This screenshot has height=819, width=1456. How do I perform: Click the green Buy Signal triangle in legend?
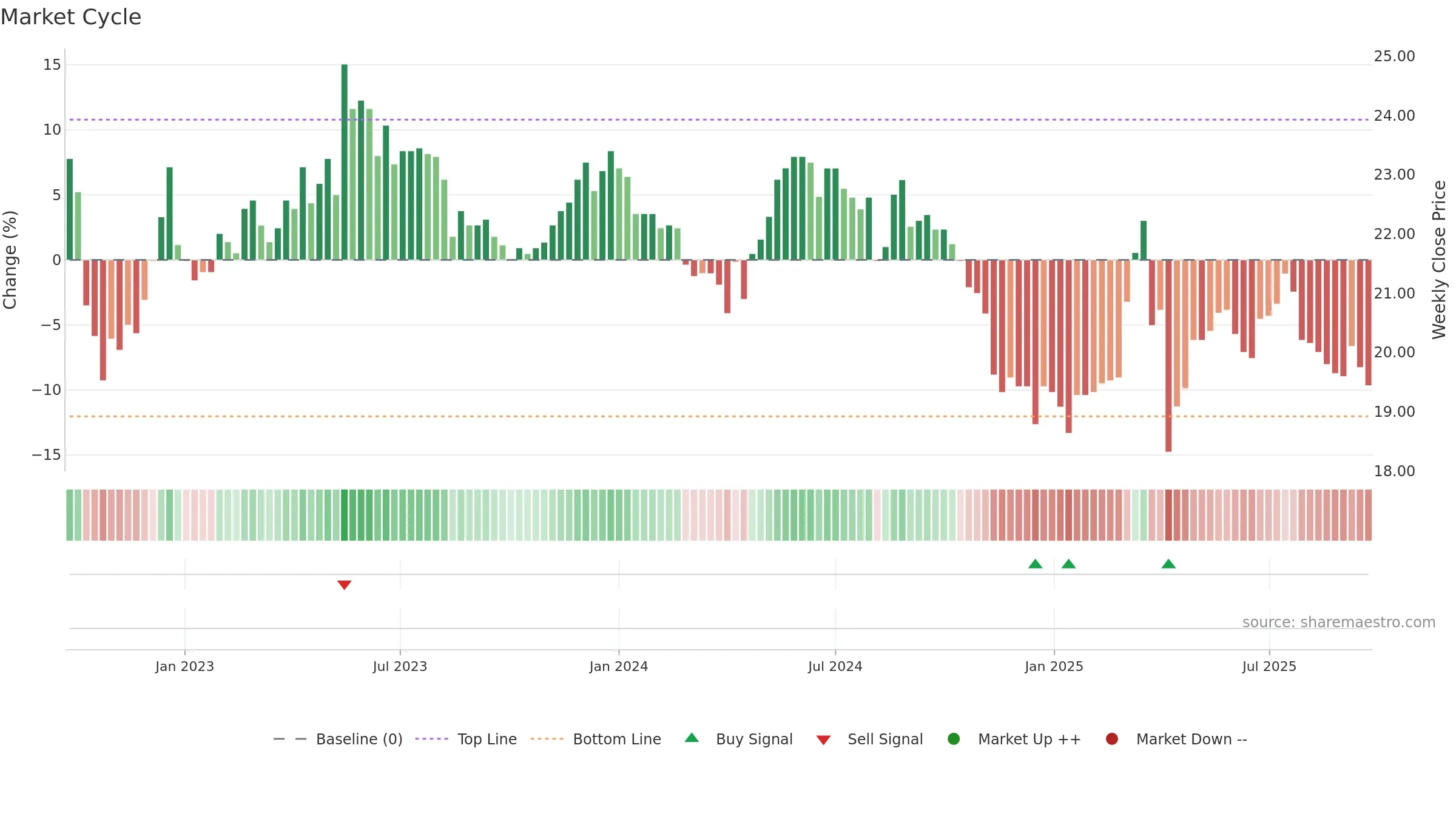pyautogui.click(x=692, y=738)
